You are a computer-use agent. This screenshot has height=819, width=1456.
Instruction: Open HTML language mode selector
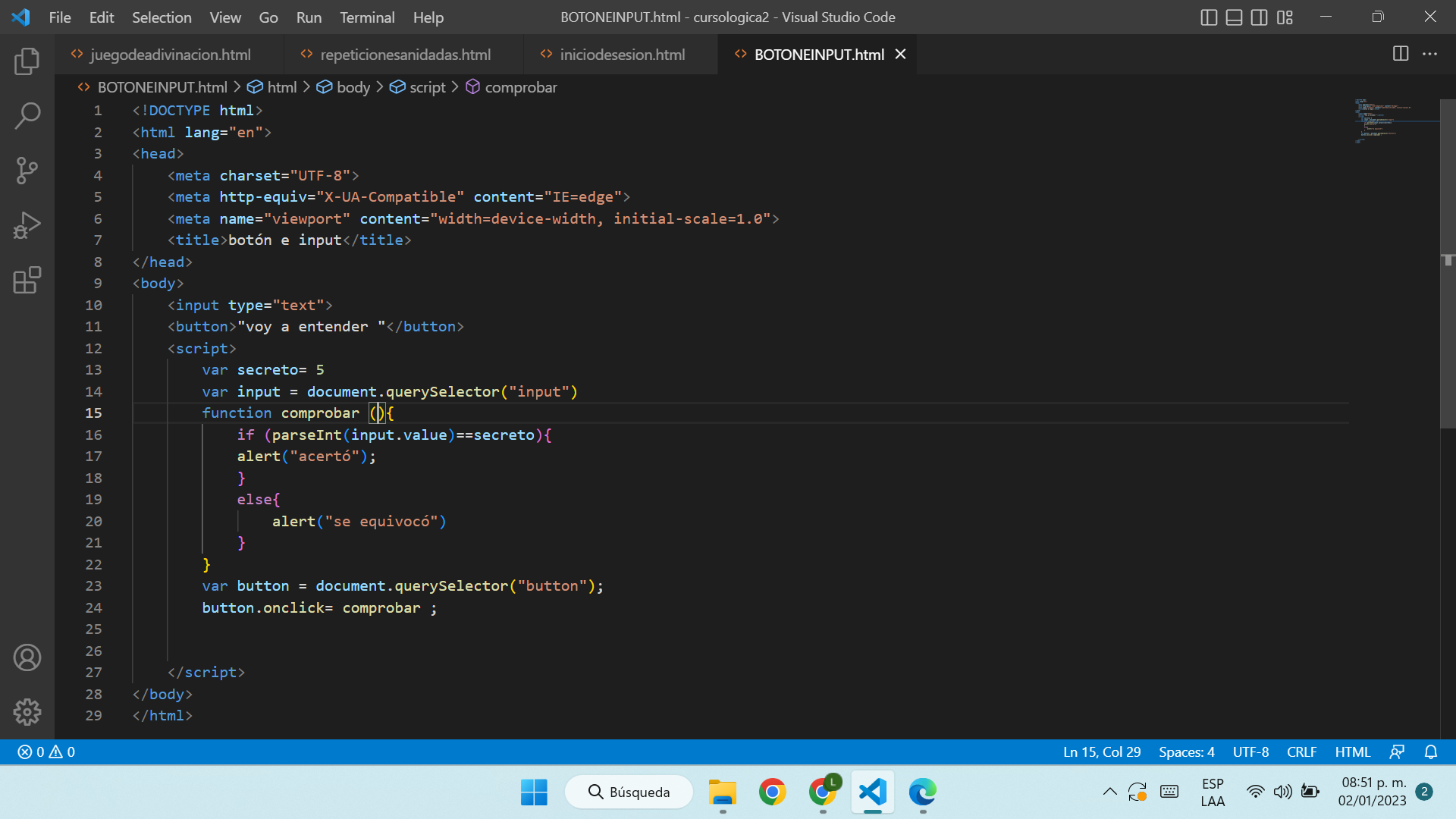click(x=1352, y=752)
